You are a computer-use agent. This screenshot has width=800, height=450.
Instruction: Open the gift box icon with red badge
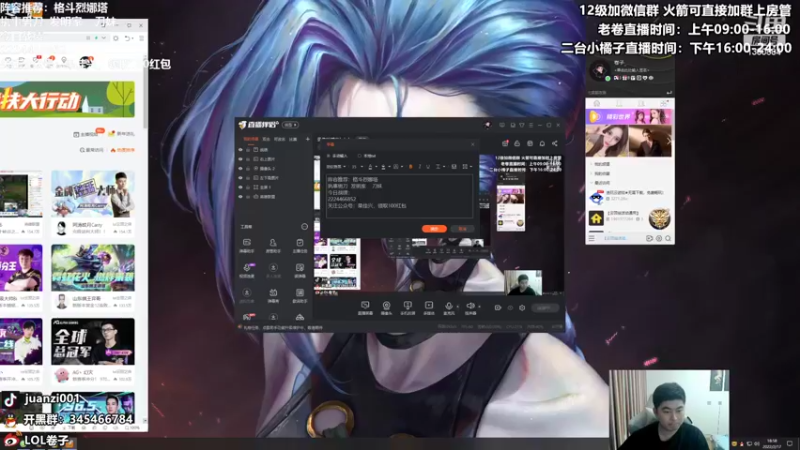[x=505, y=143]
